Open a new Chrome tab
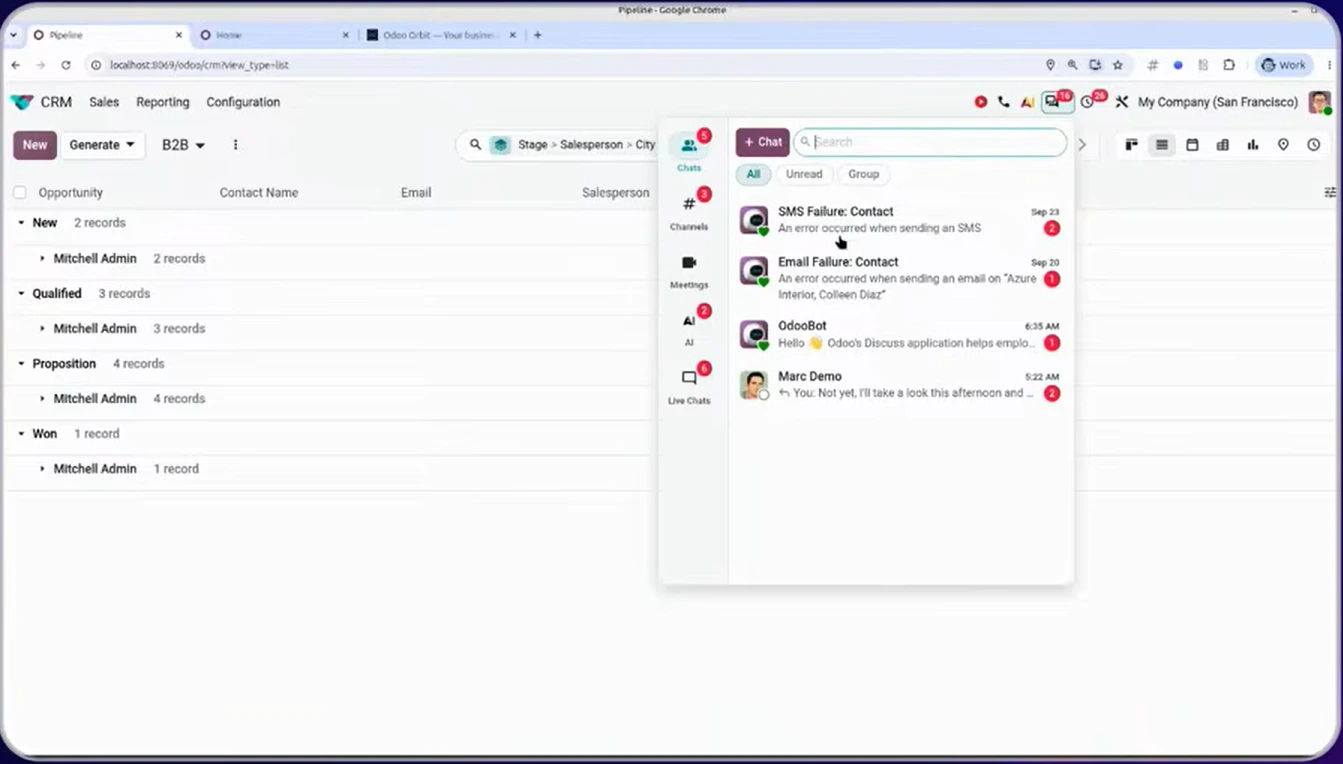Viewport: 1343px width, 764px height. pos(537,35)
